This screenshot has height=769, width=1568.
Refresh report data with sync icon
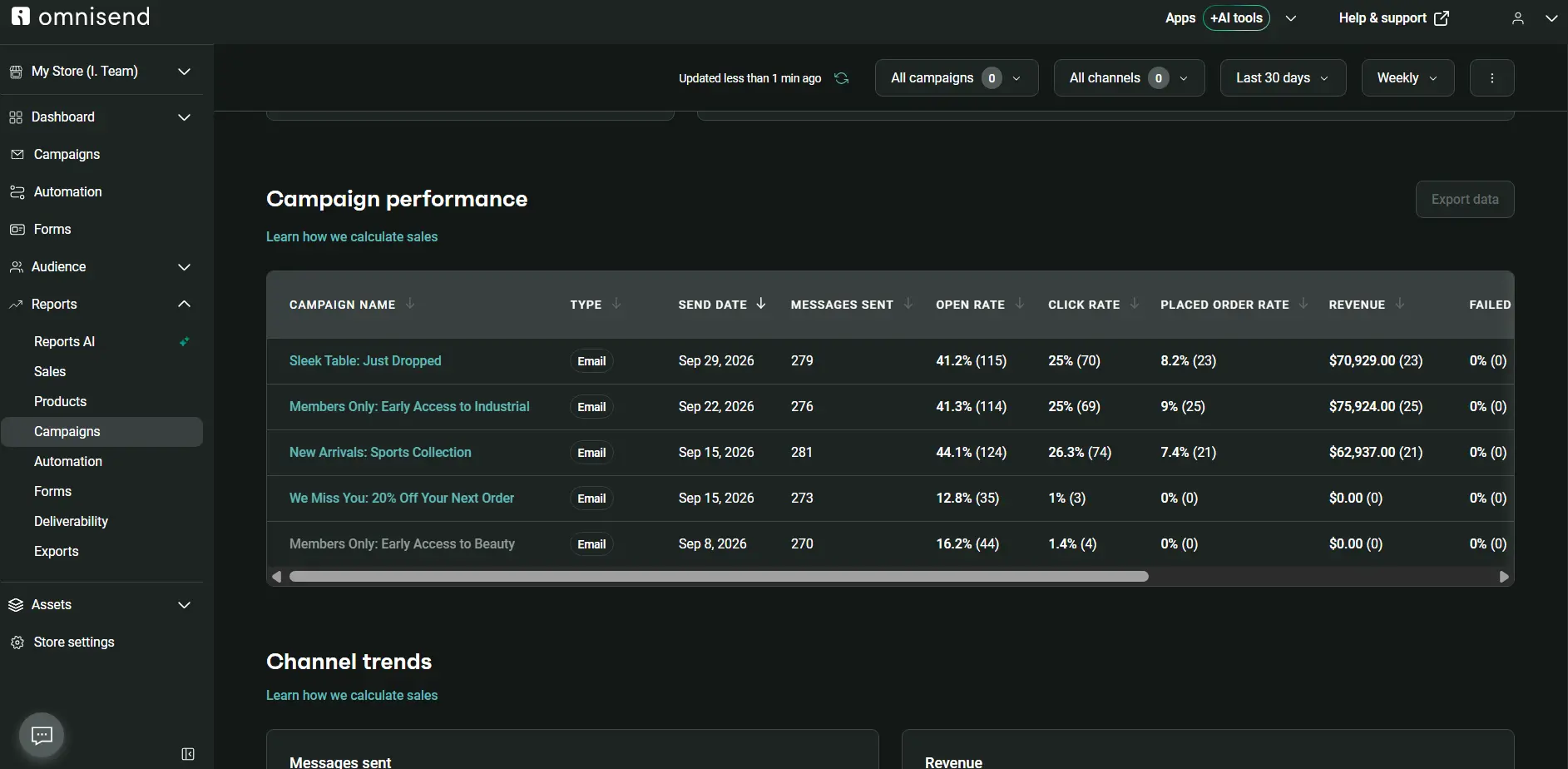[842, 78]
